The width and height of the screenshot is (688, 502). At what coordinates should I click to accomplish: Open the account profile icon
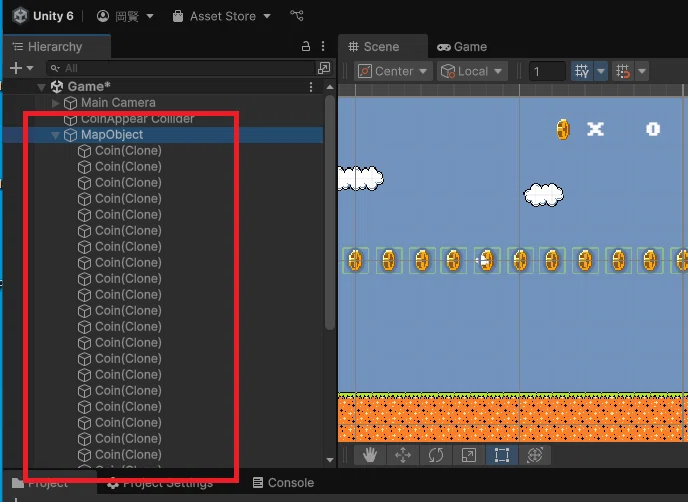click(103, 16)
